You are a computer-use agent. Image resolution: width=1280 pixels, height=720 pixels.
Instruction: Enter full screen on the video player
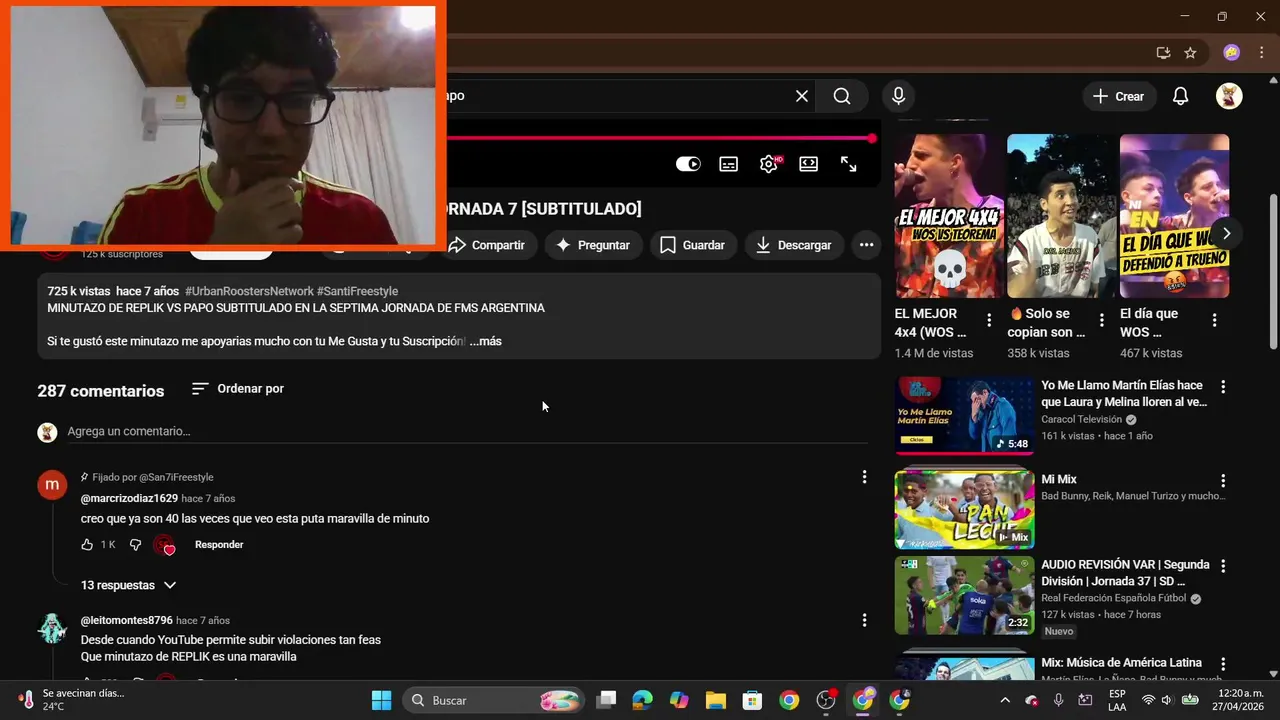pyautogui.click(x=849, y=164)
